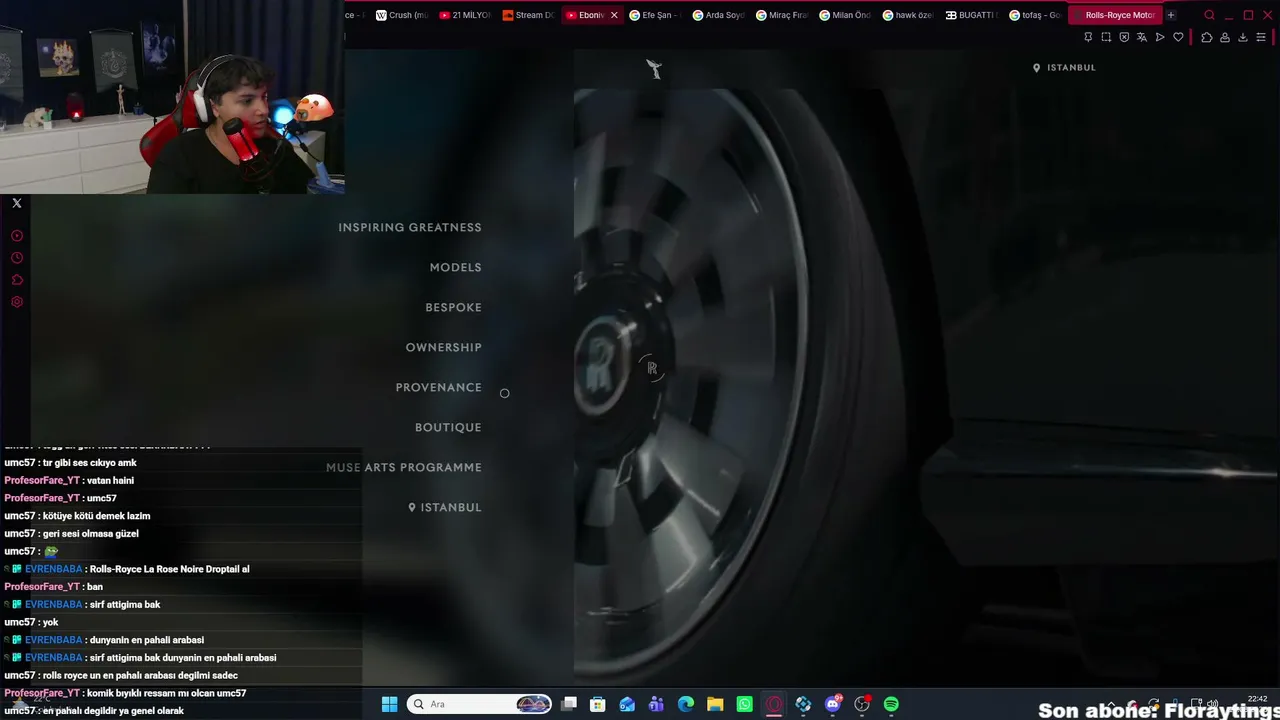Click the streamer webcam overlay
Viewport: 1280px width, 720px height.
pyautogui.click(x=172, y=97)
